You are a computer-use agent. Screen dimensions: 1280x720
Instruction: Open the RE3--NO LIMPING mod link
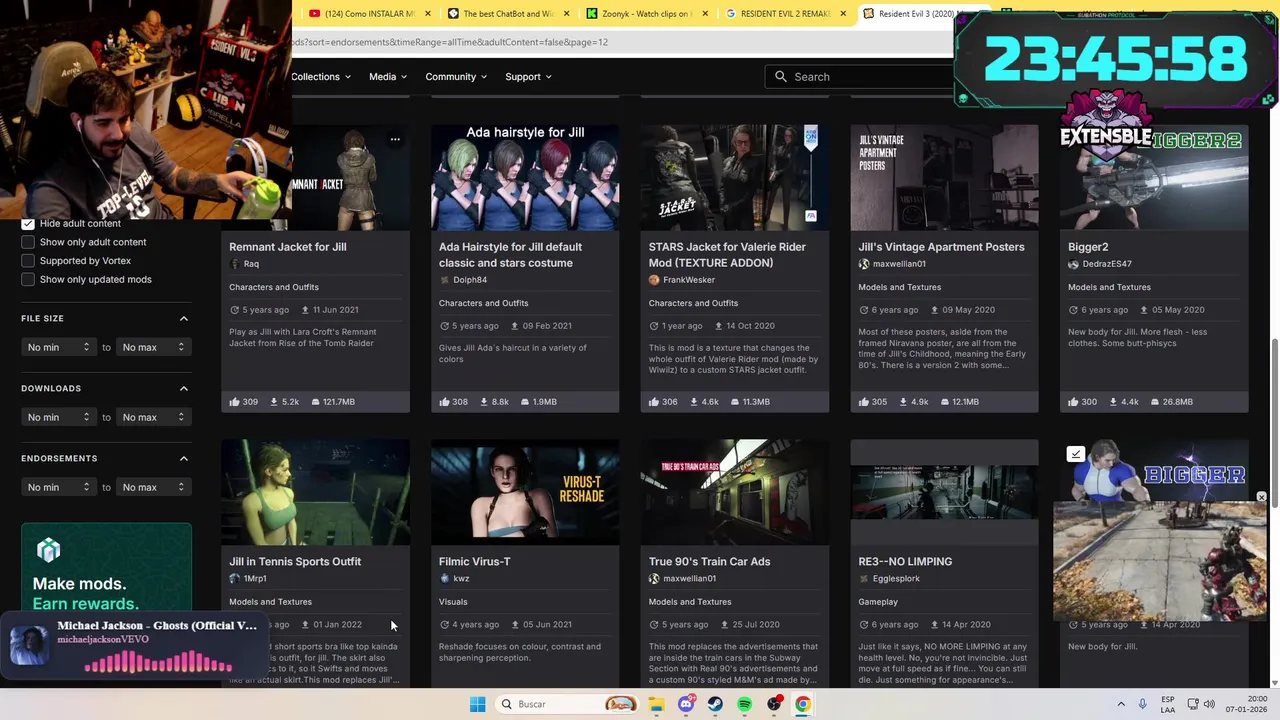[905, 562]
